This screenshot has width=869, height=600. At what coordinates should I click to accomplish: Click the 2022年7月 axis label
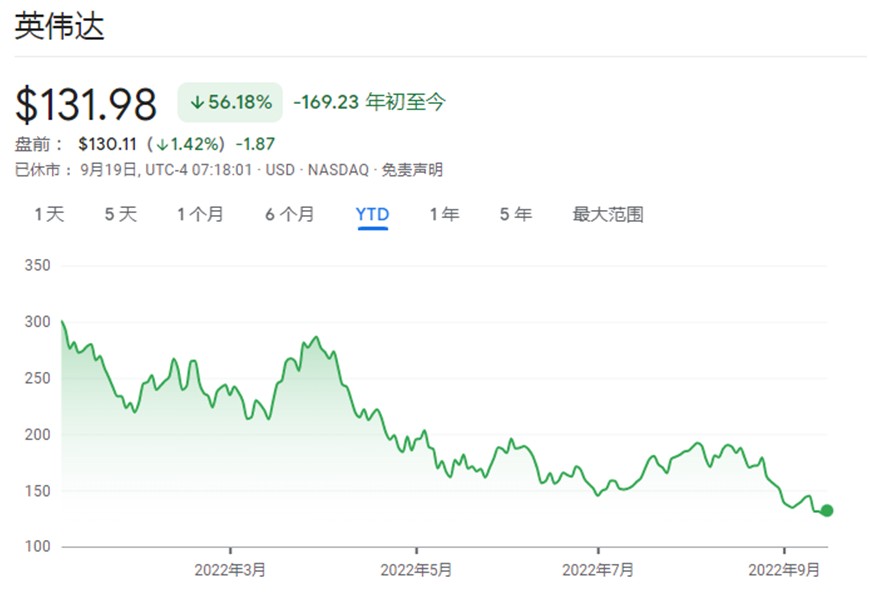pyautogui.click(x=598, y=570)
